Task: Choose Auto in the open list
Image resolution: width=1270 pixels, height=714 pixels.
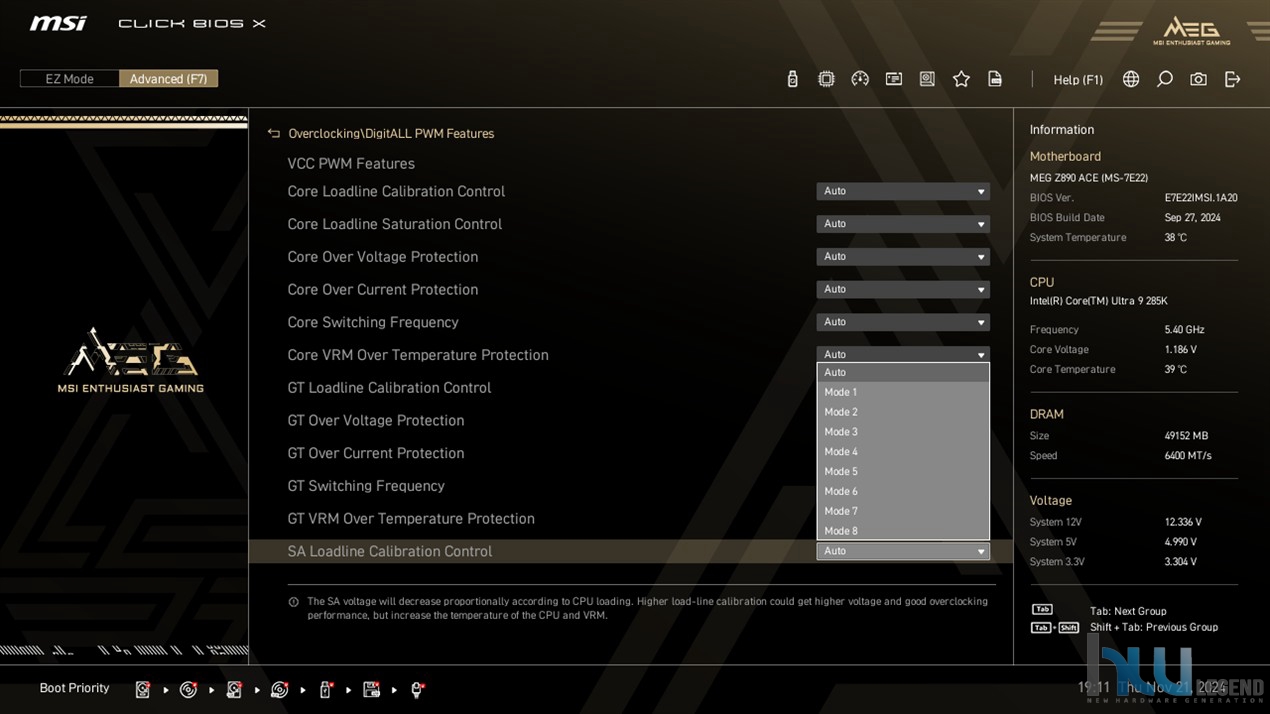Action: (903, 372)
